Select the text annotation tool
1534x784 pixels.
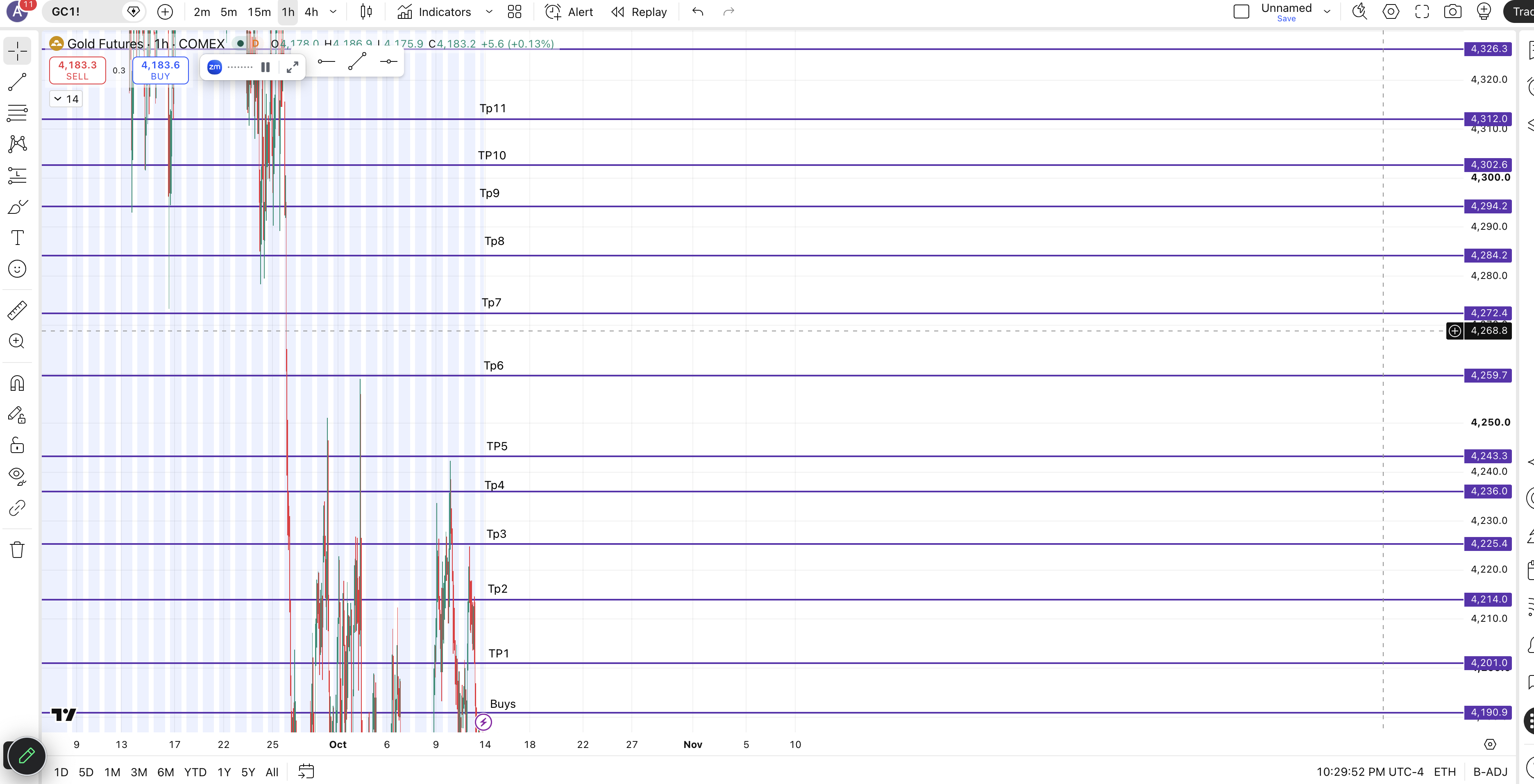pos(17,238)
